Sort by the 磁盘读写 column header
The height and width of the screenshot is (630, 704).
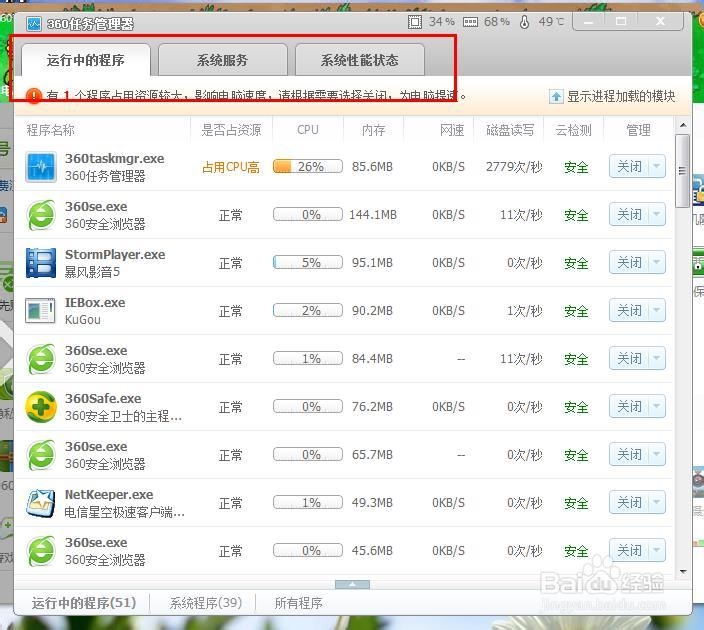[510, 130]
